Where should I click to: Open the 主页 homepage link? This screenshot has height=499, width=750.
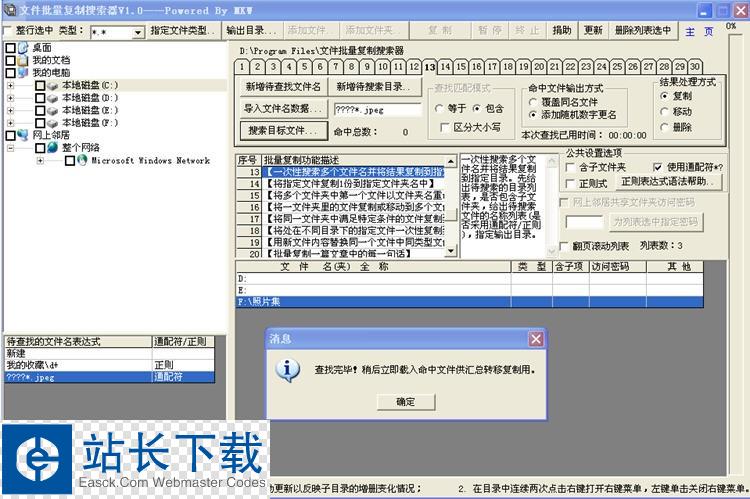[x=699, y=32]
